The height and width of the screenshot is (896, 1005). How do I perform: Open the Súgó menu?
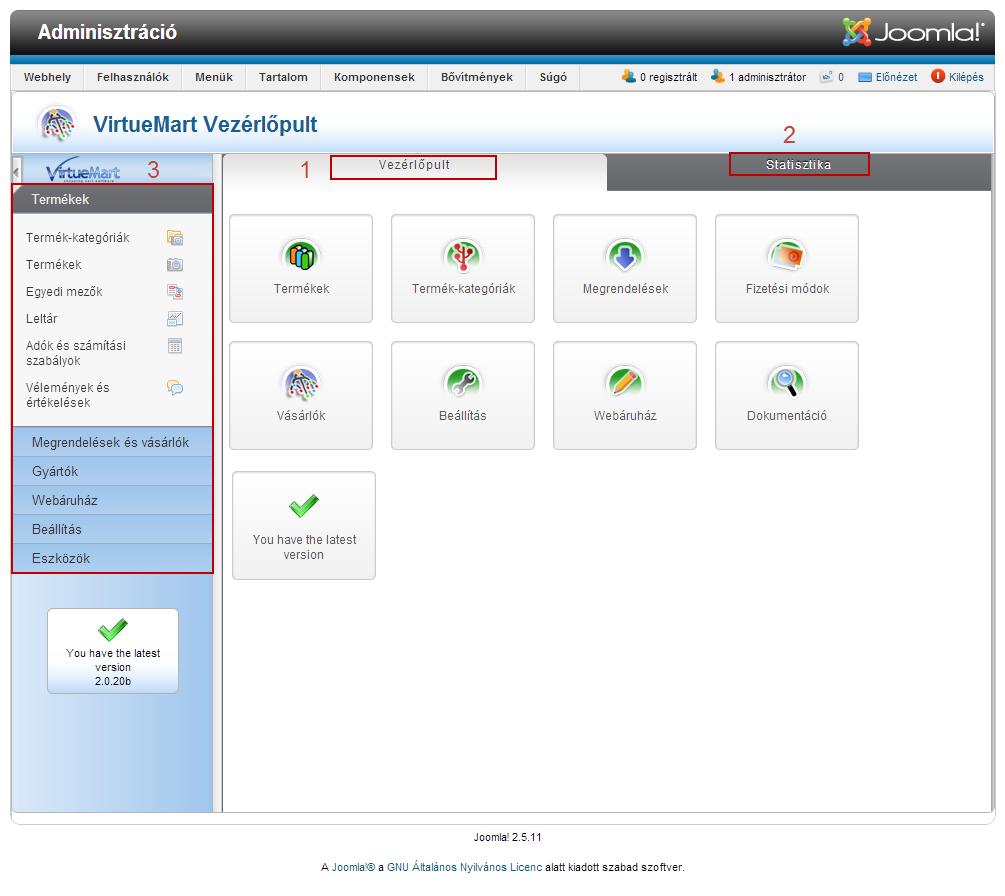553,77
